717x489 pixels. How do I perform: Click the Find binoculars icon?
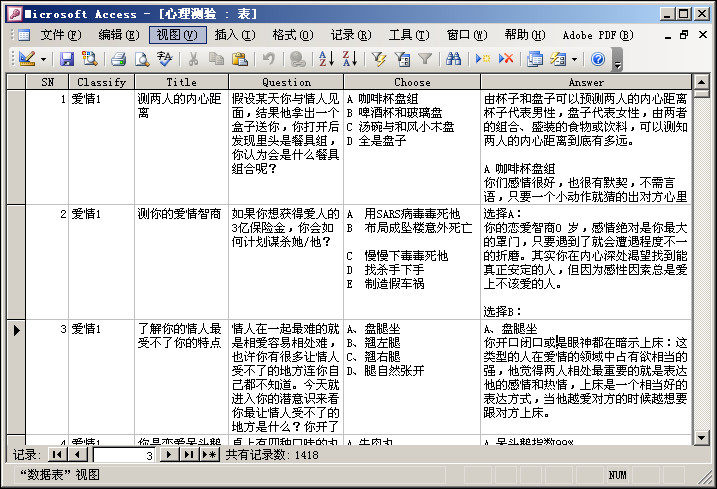(x=454, y=59)
